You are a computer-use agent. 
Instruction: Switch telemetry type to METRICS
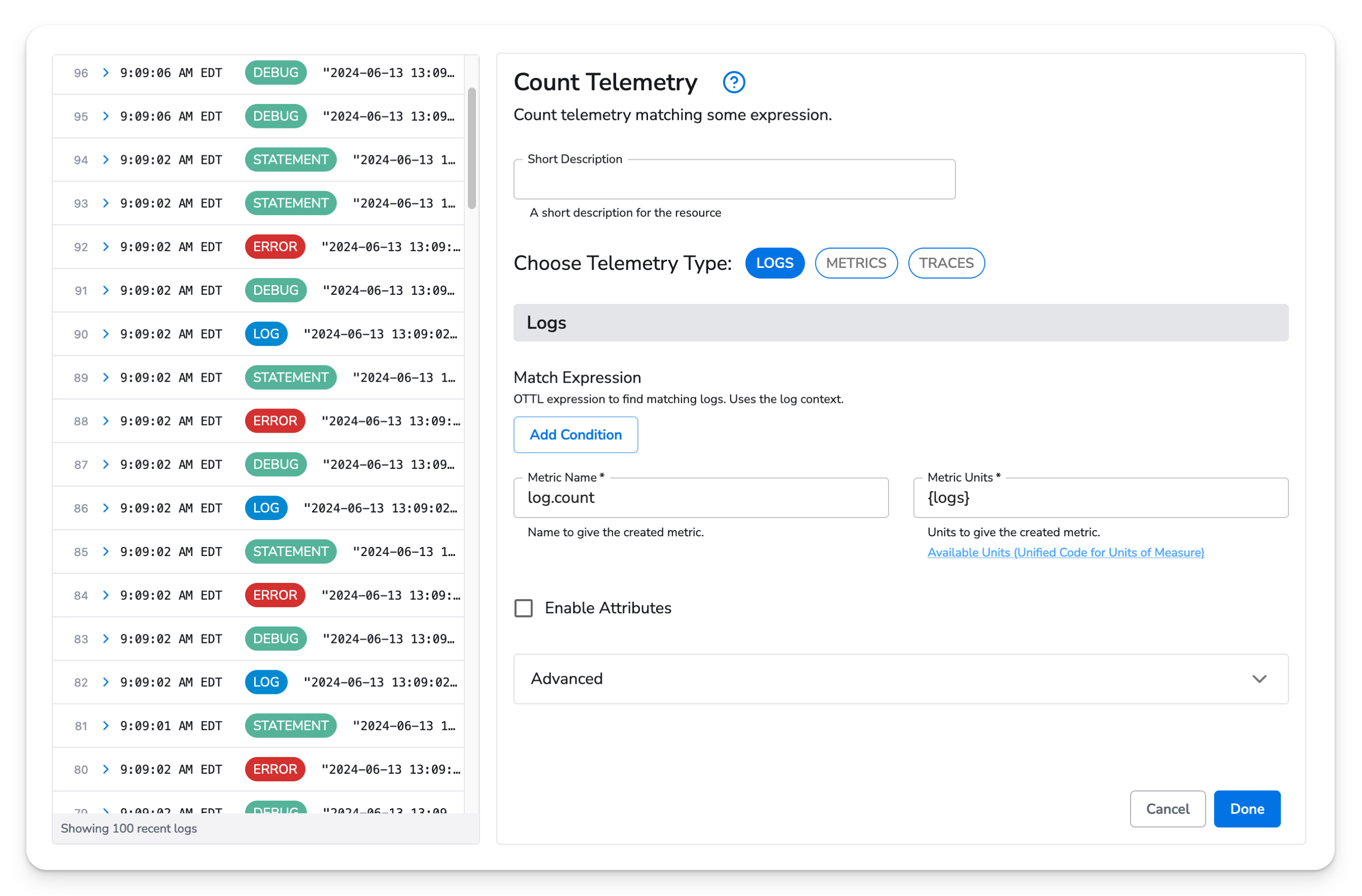856,263
